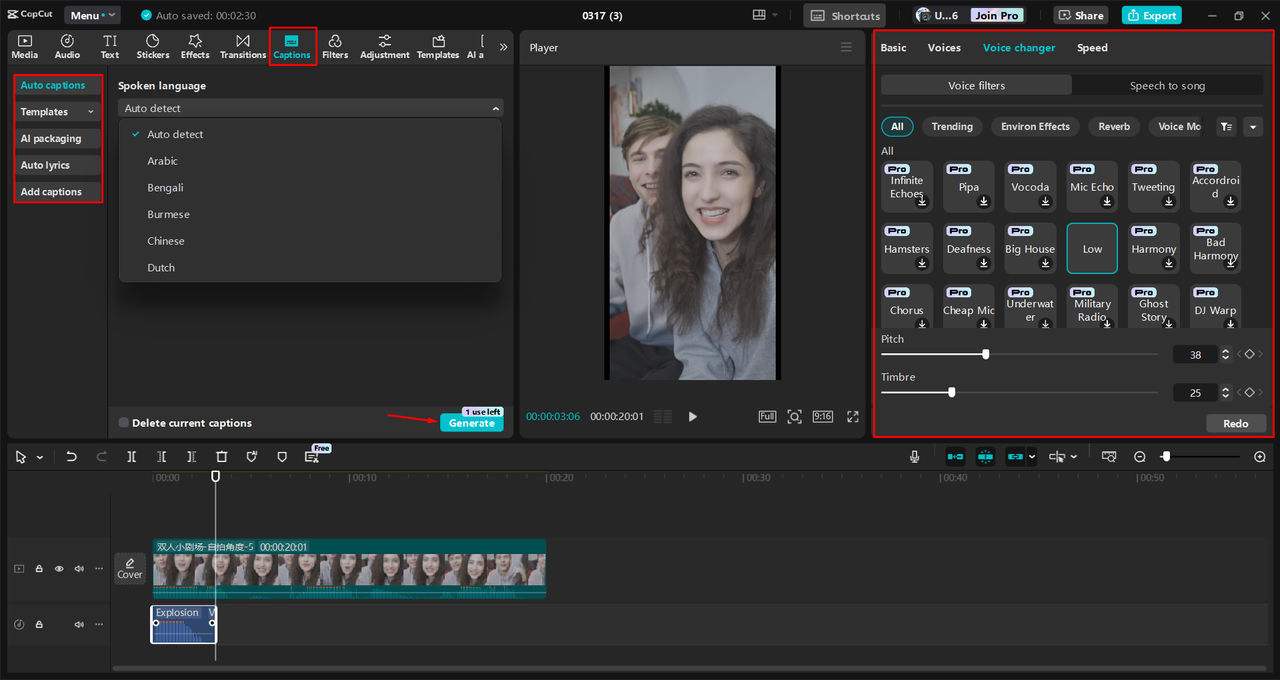Viewport: 1280px width, 680px height.
Task: Mute the main video track
Action: (x=78, y=568)
